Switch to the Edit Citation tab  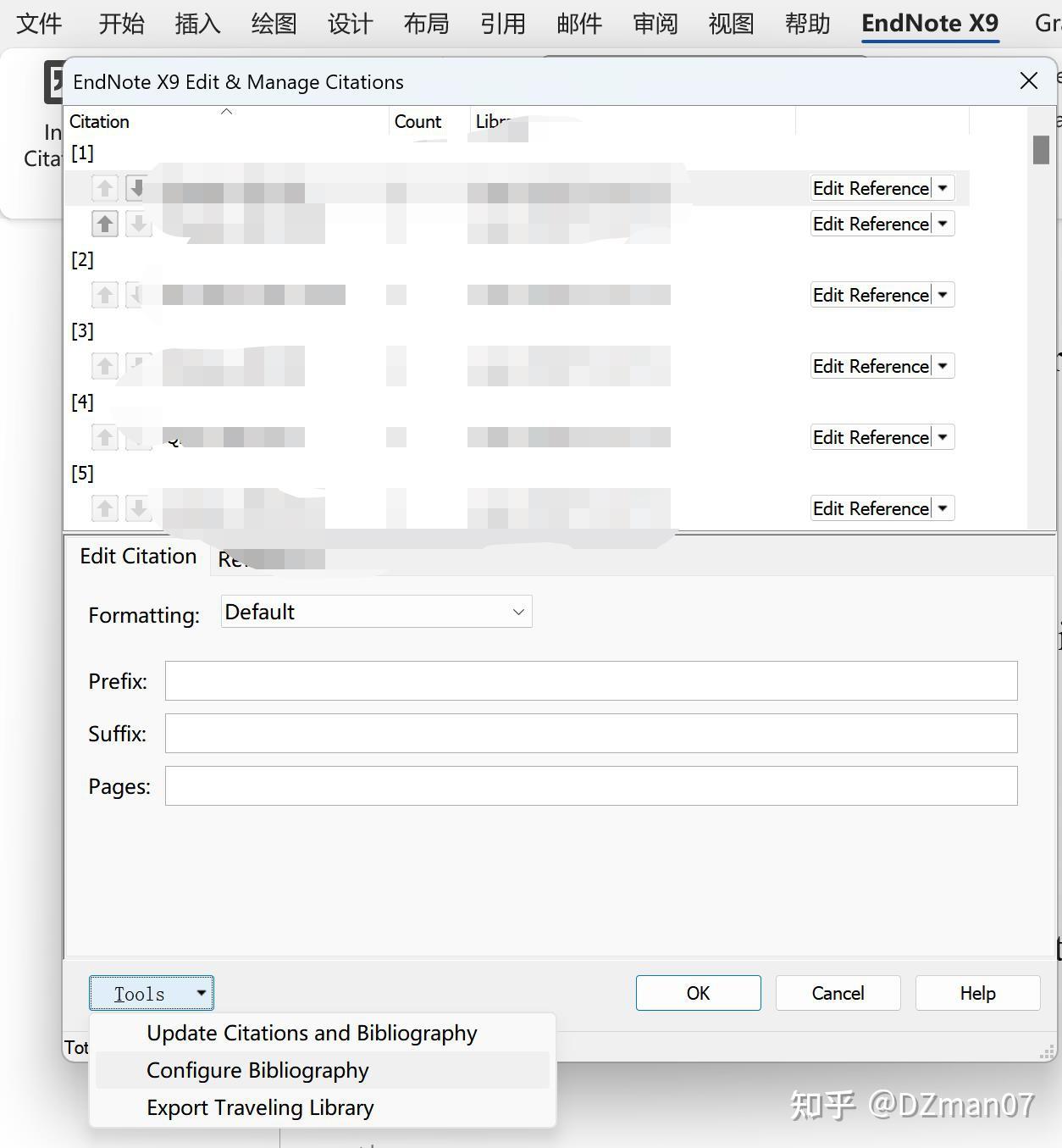click(138, 556)
